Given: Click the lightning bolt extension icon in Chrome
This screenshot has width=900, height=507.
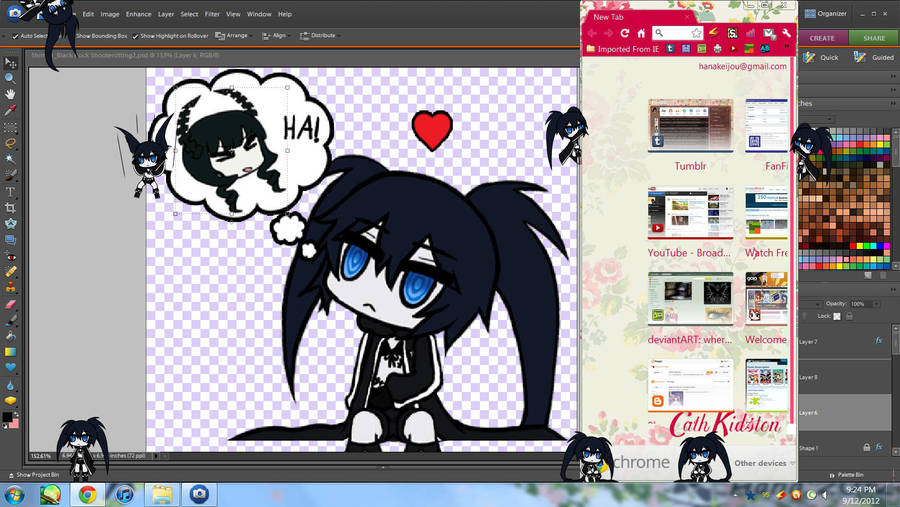Looking at the screenshot, I should click(713, 33).
